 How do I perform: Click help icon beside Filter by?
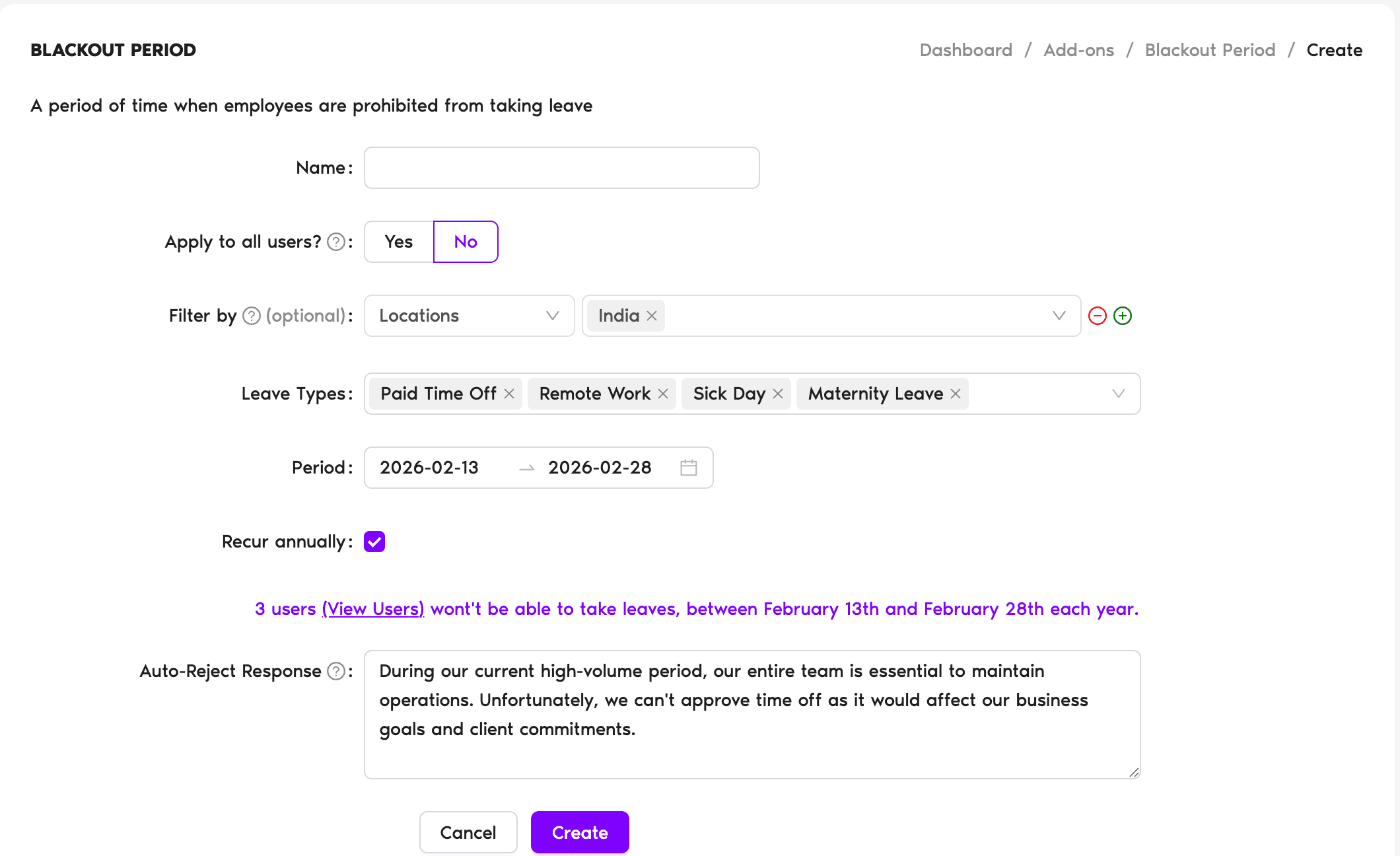tap(251, 316)
